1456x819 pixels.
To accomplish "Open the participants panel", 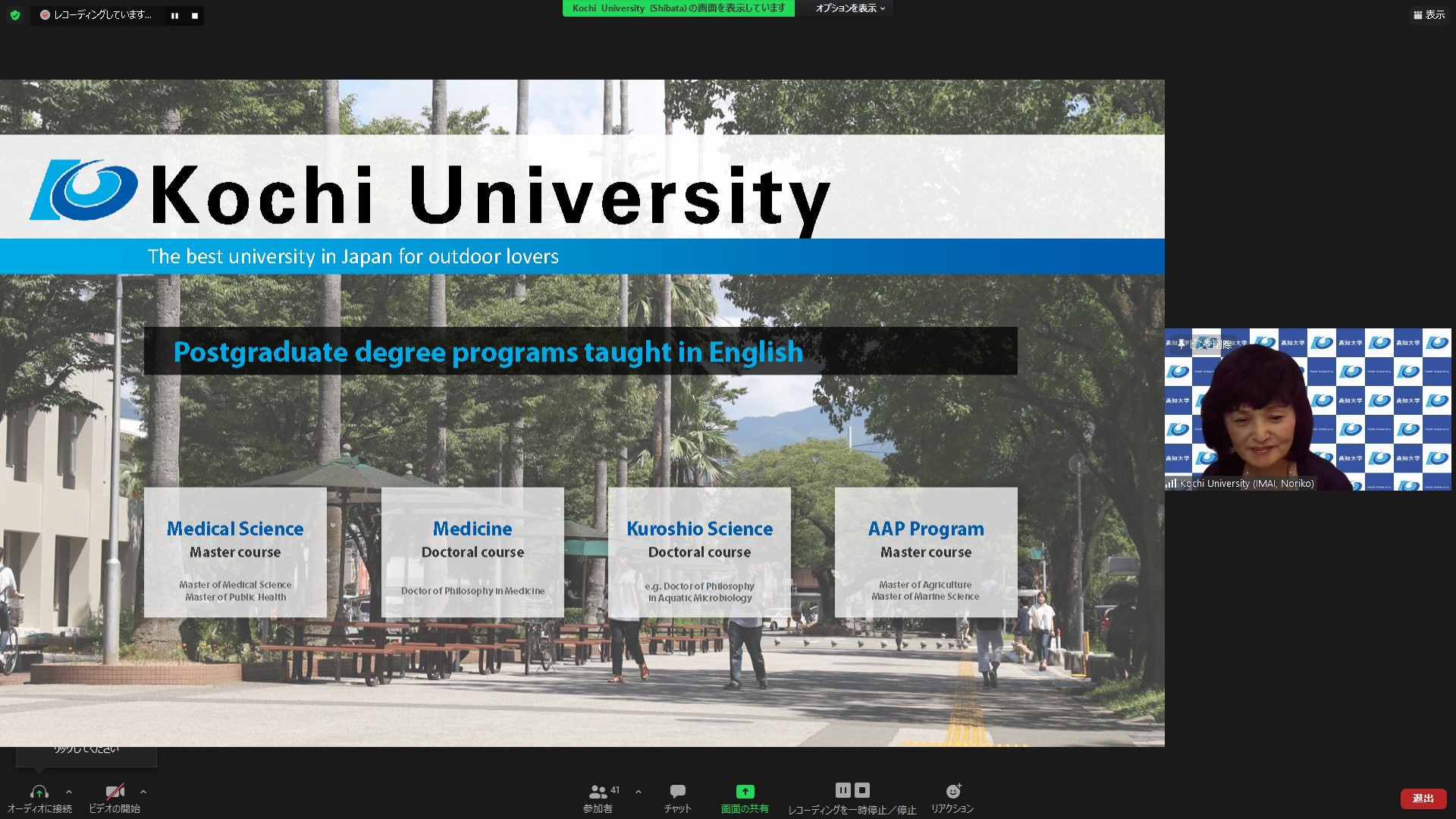I will click(598, 799).
